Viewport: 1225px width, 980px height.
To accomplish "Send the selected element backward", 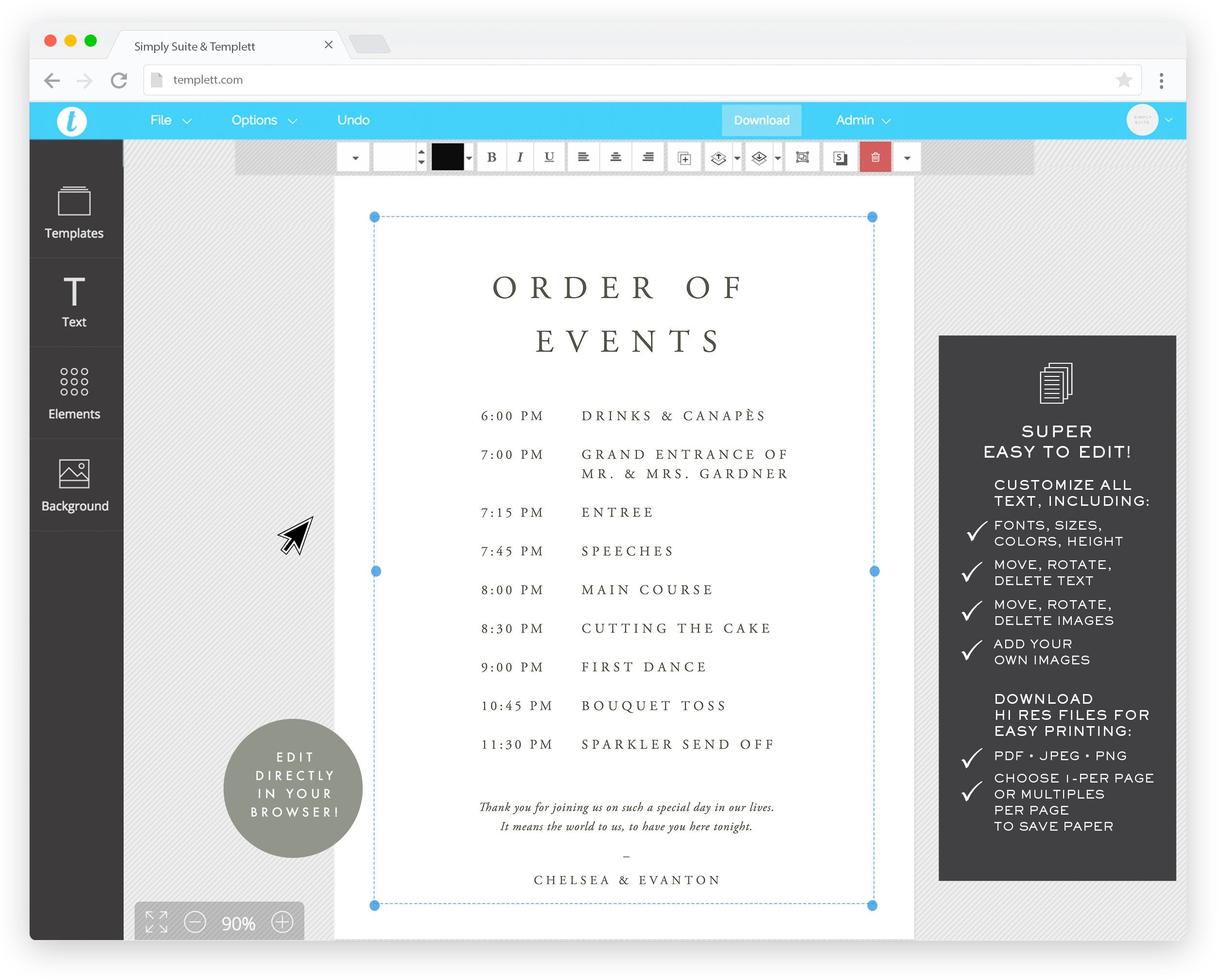I will coord(759,158).
